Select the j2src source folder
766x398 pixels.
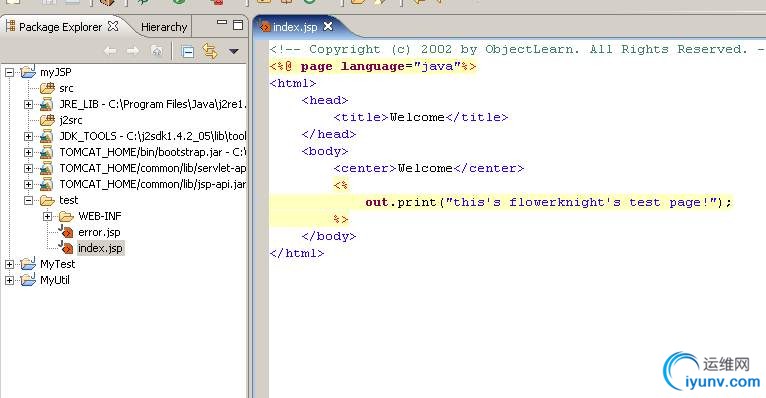pyautogui.click(x=71, y=120)
